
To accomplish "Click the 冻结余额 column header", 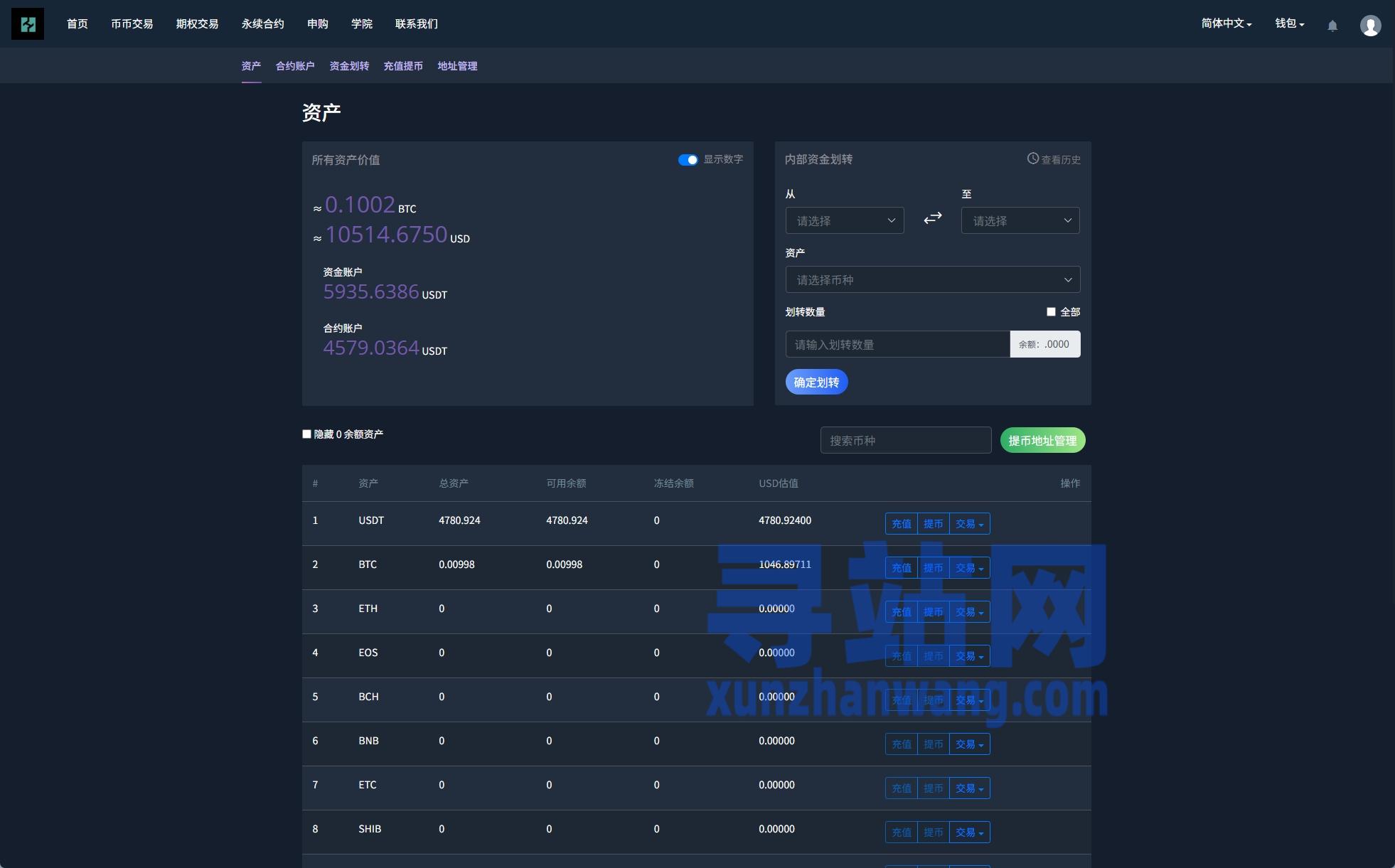I will [x=673, y=483].
